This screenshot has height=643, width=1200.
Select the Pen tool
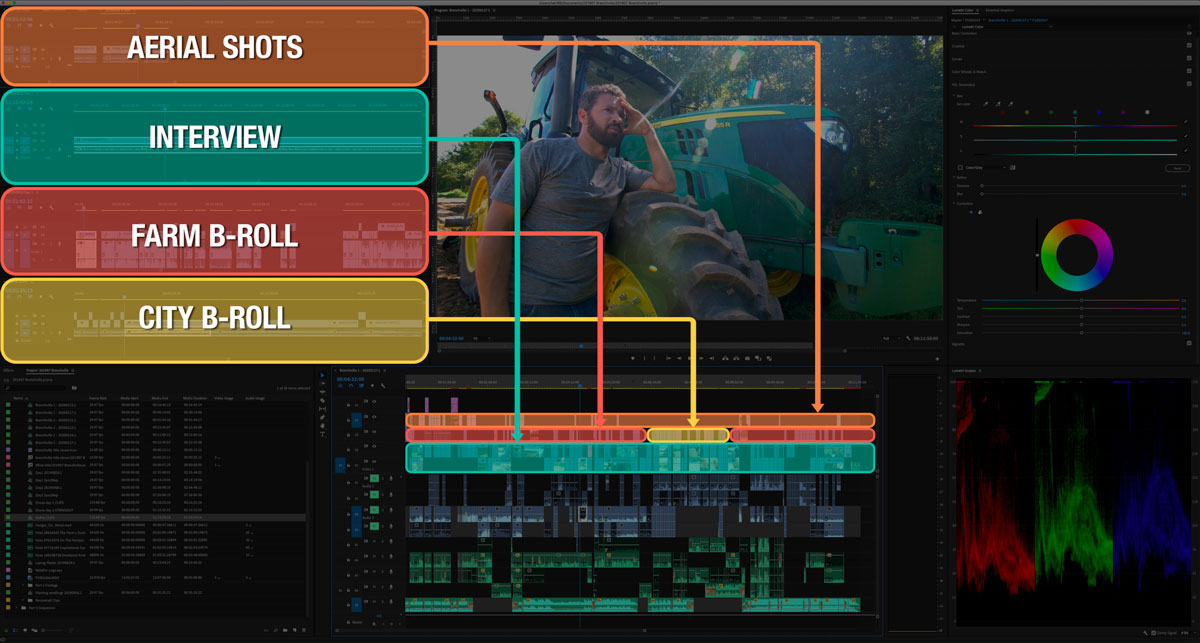click(322, 417)
